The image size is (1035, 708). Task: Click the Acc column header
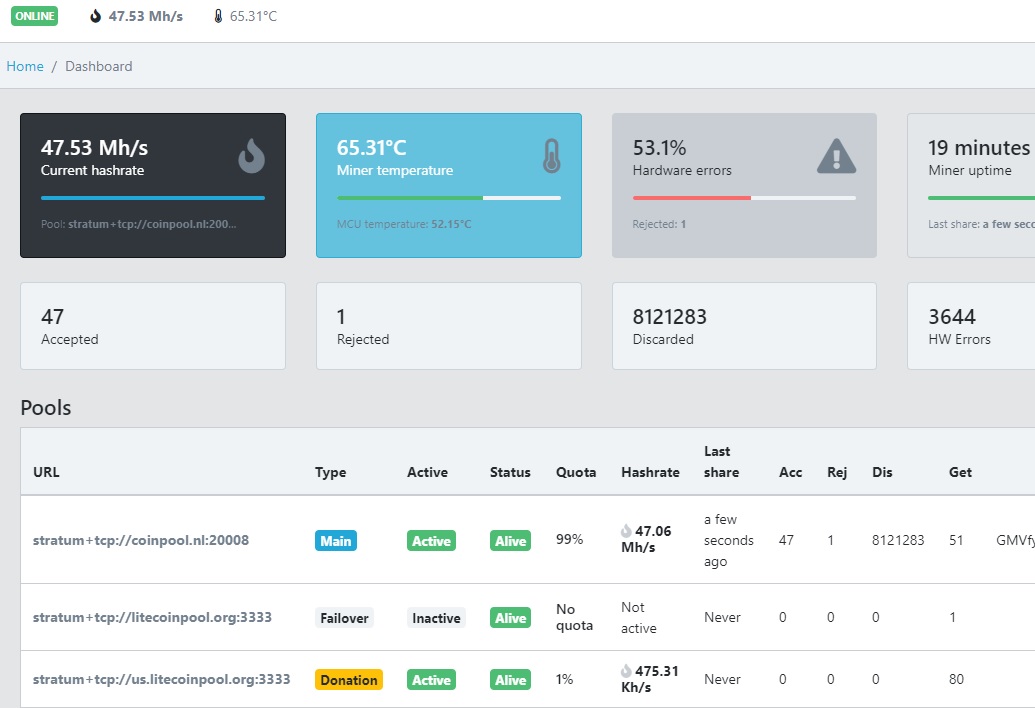790,472
